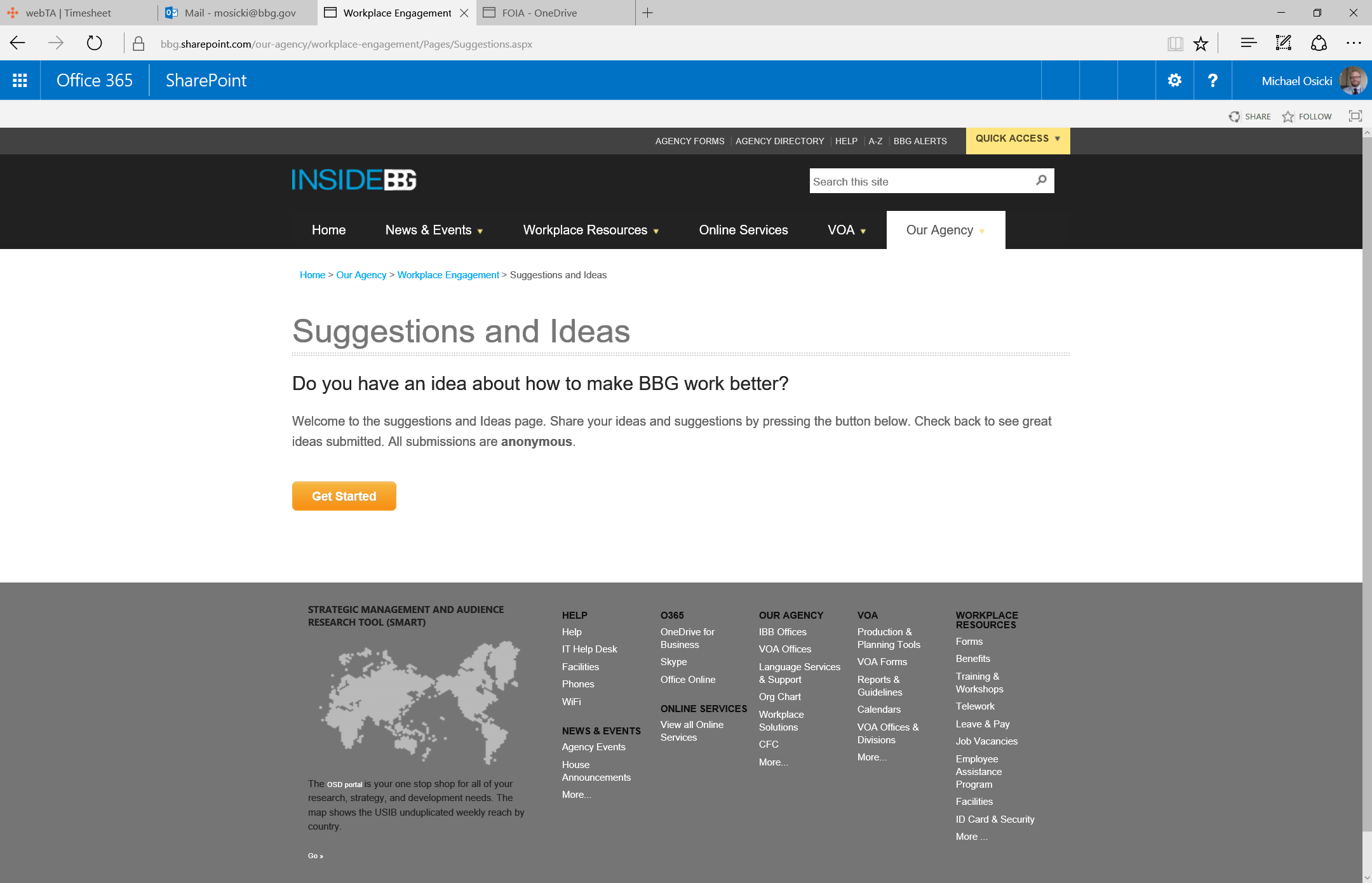This screenshot has height=883, width=1372.
Task: Click the browser address bar URL
Action: [346, 44]
